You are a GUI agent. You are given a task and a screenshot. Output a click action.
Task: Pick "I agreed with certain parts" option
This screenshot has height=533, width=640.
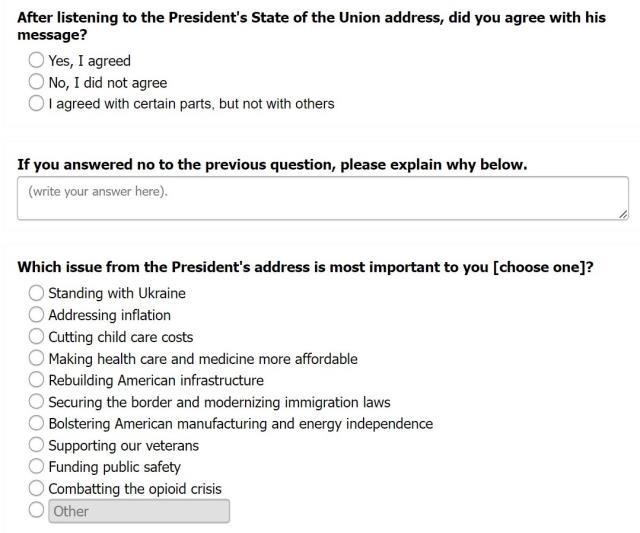click(x=37, y=103)
